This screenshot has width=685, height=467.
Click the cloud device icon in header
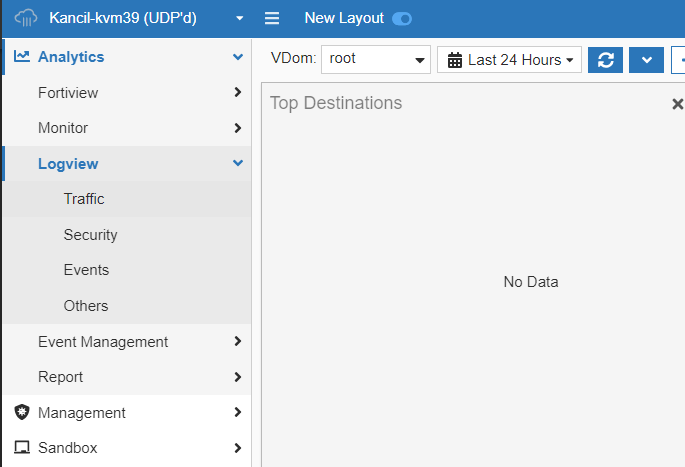[x=26, y=18]
